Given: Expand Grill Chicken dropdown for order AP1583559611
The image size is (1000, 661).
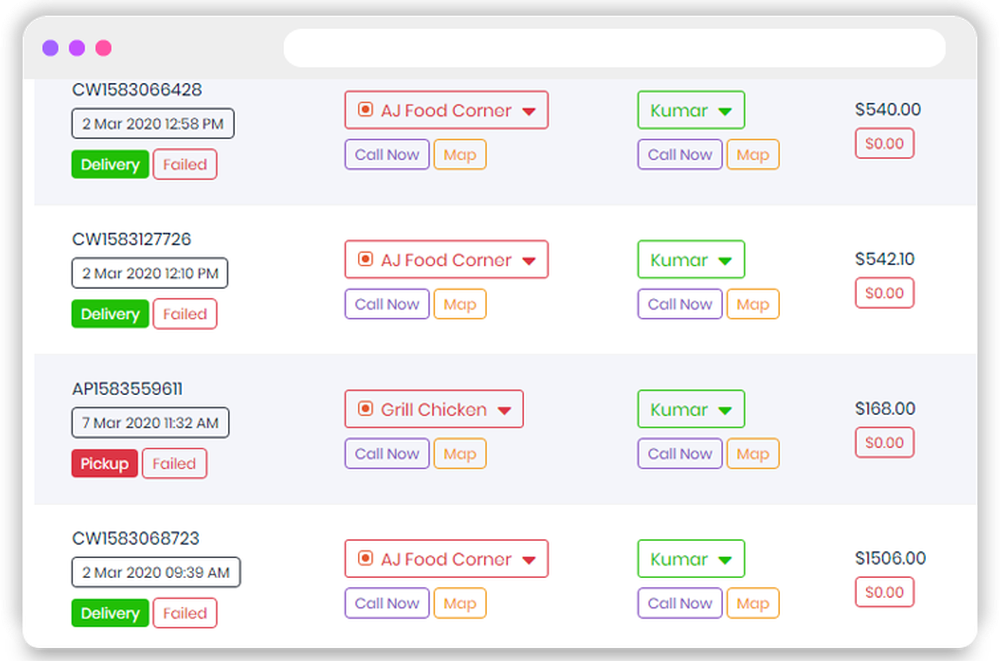Looking at the screenshot, I should point(434,409).
